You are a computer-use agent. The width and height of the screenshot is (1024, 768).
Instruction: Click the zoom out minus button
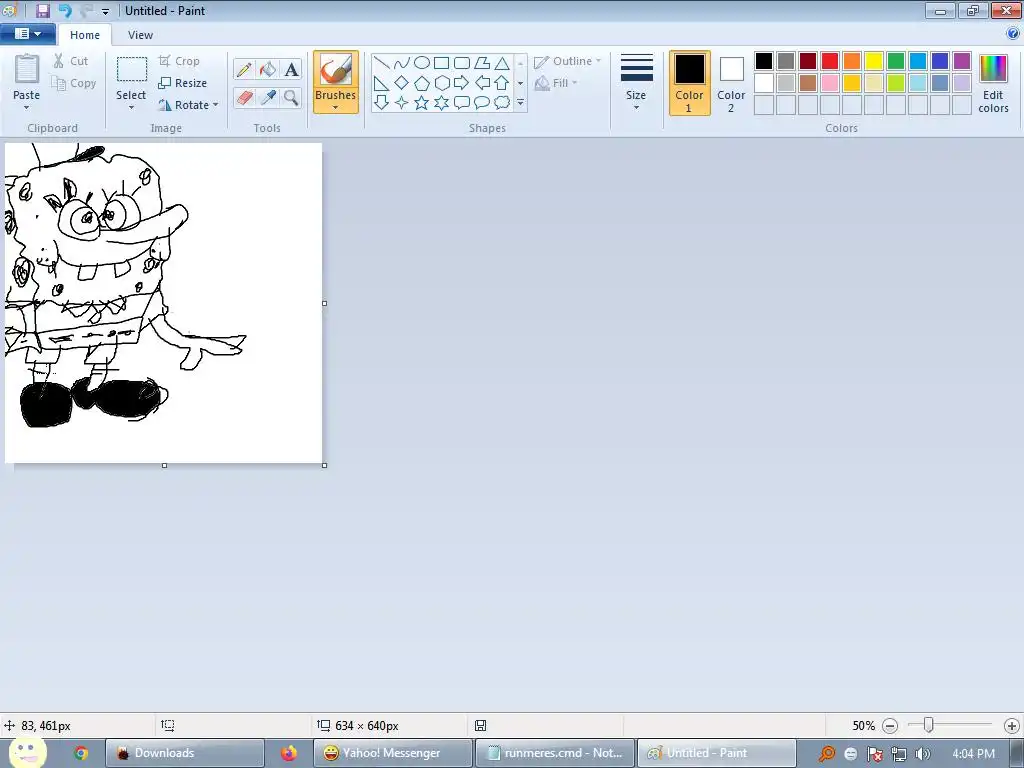pos(890,726)
